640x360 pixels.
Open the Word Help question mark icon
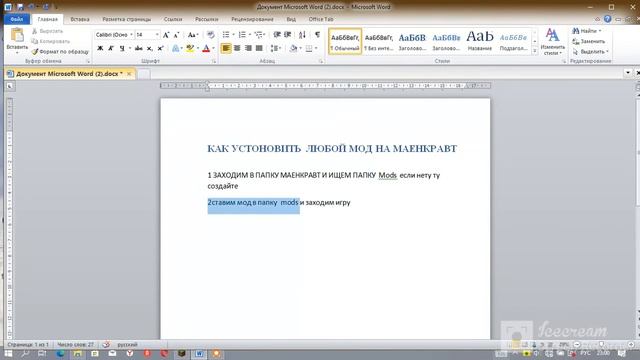click(607, 19)
